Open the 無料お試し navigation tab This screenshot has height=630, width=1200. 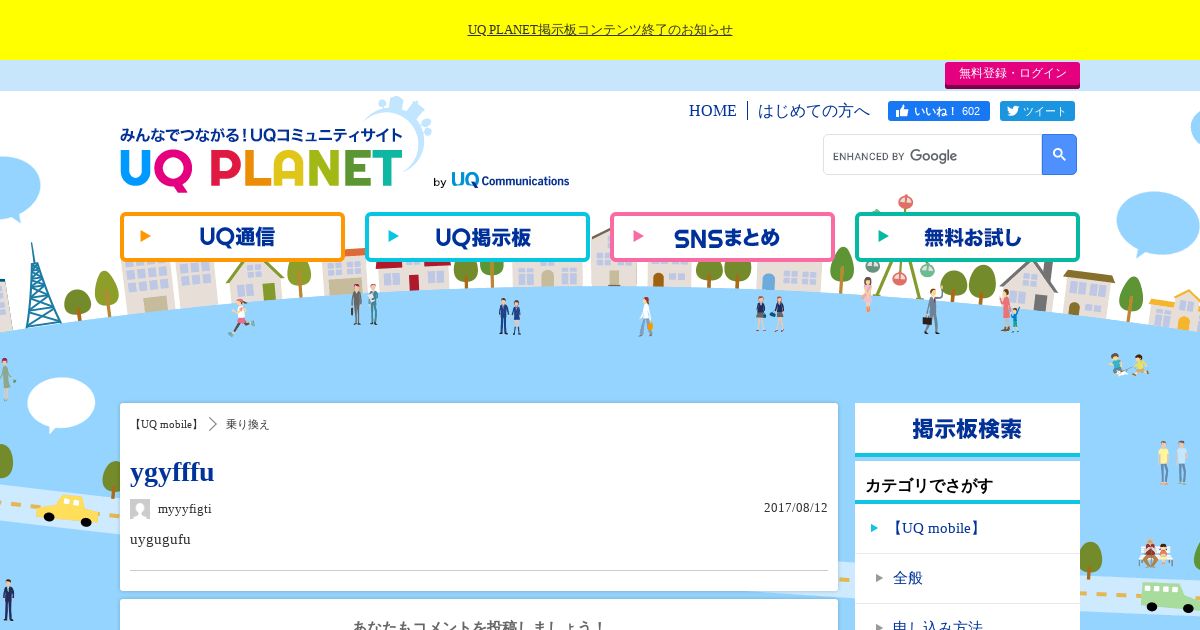[x=967, y=237]
